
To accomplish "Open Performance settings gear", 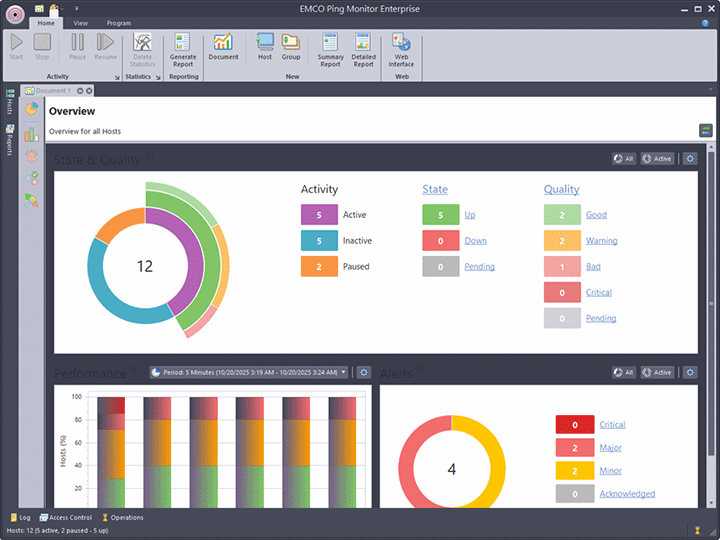I will click(x=364, y=372).
